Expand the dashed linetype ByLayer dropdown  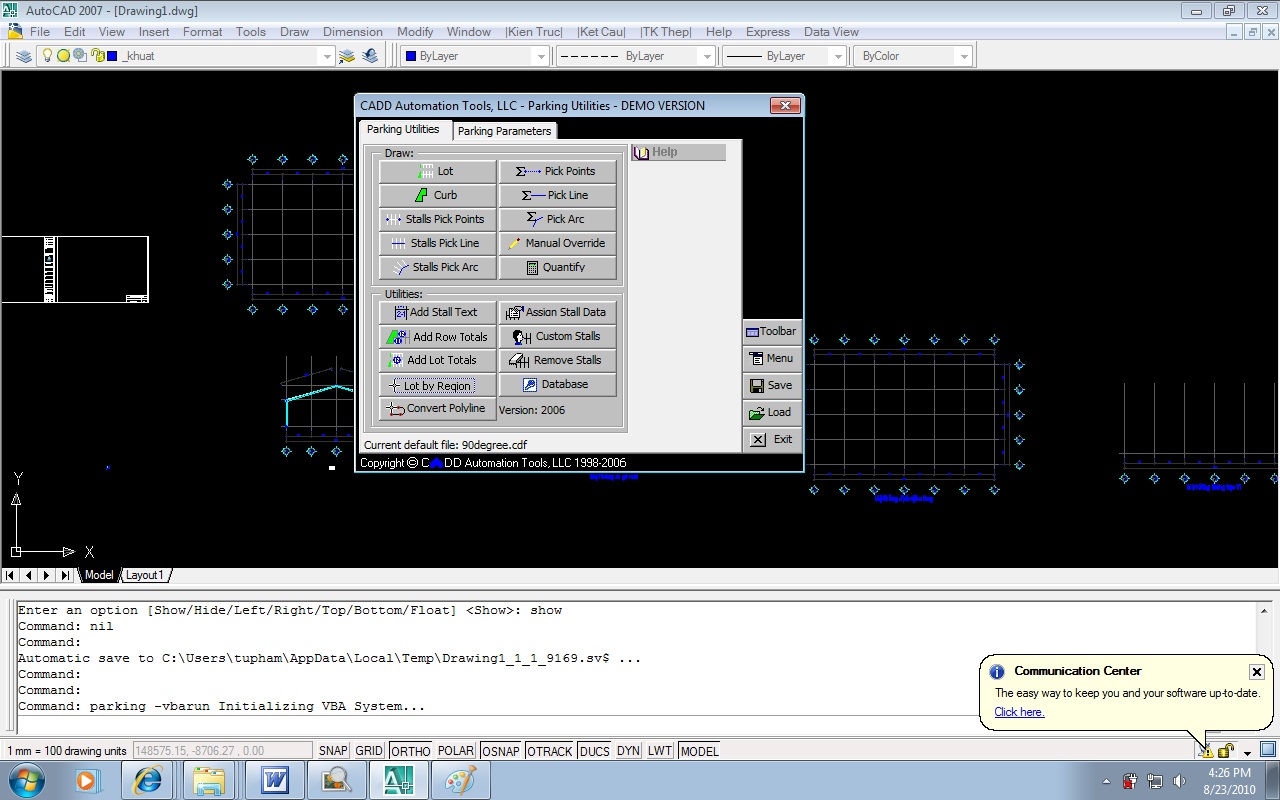point(707,56)
